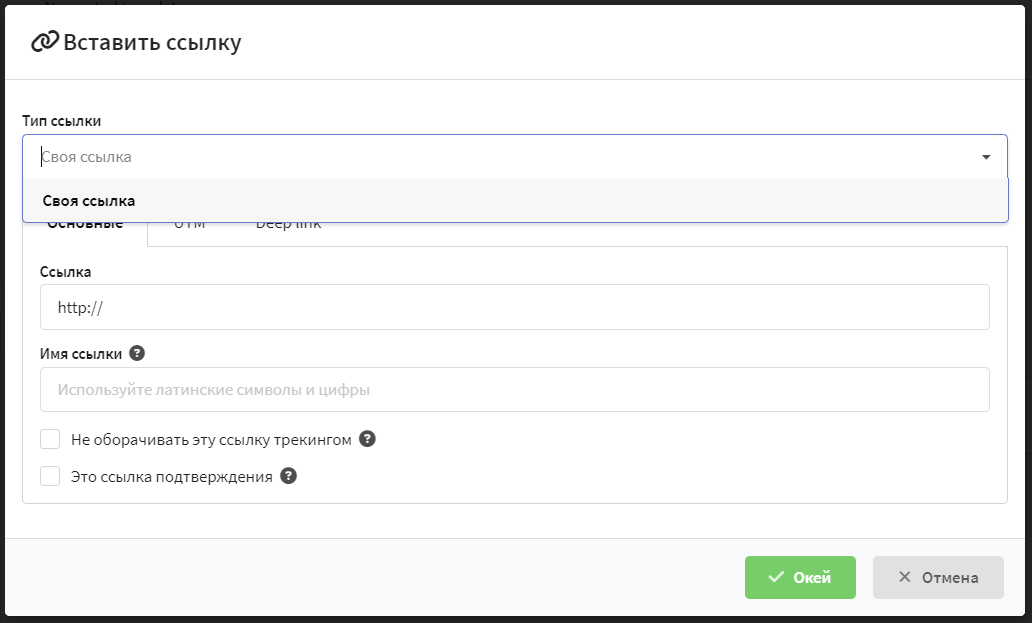
Task: Click the Имя ссылки text field
Action: click(x=514, y=390)
